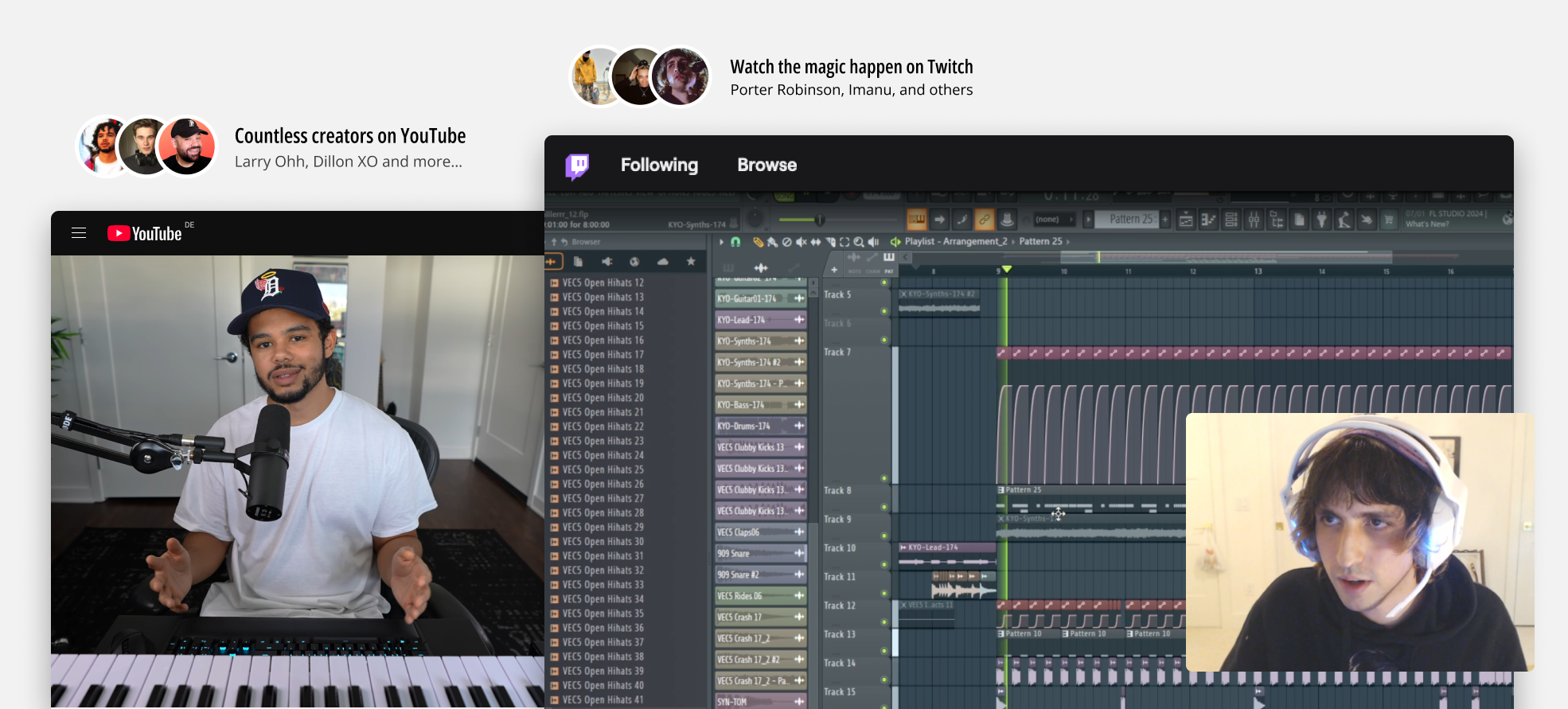Click the browser cloud icon tab
The height and width of the screenshot is (709, 1568).
point(662,261)
